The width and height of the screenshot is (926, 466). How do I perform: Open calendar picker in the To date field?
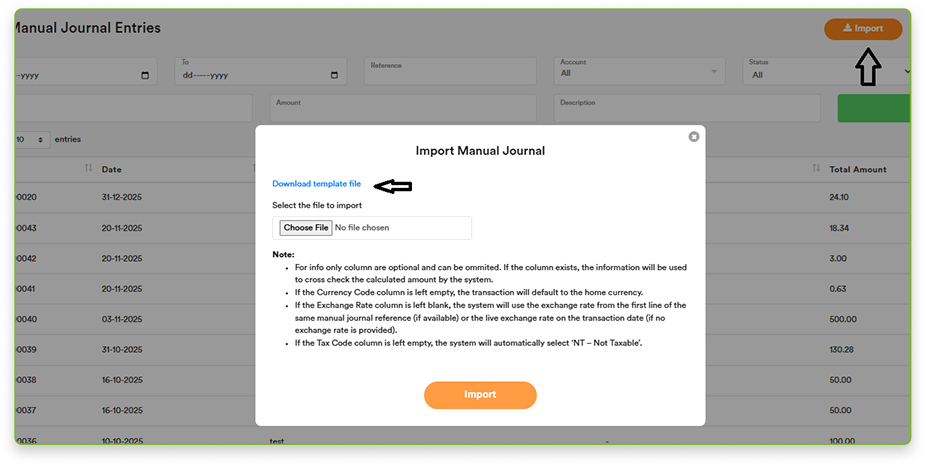(x=335, y=76)
